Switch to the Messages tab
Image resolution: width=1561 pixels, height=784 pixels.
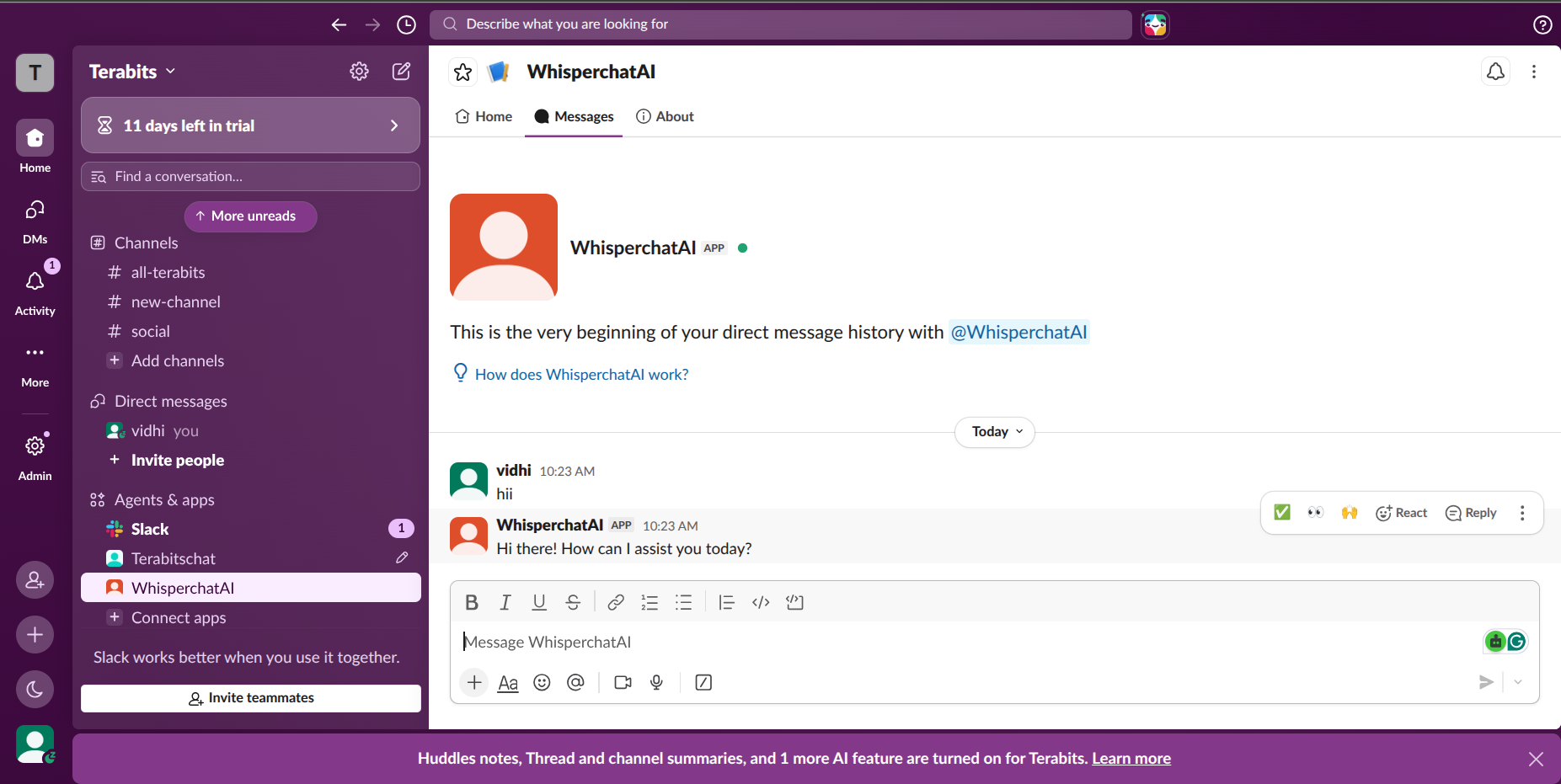coord(574,116)
